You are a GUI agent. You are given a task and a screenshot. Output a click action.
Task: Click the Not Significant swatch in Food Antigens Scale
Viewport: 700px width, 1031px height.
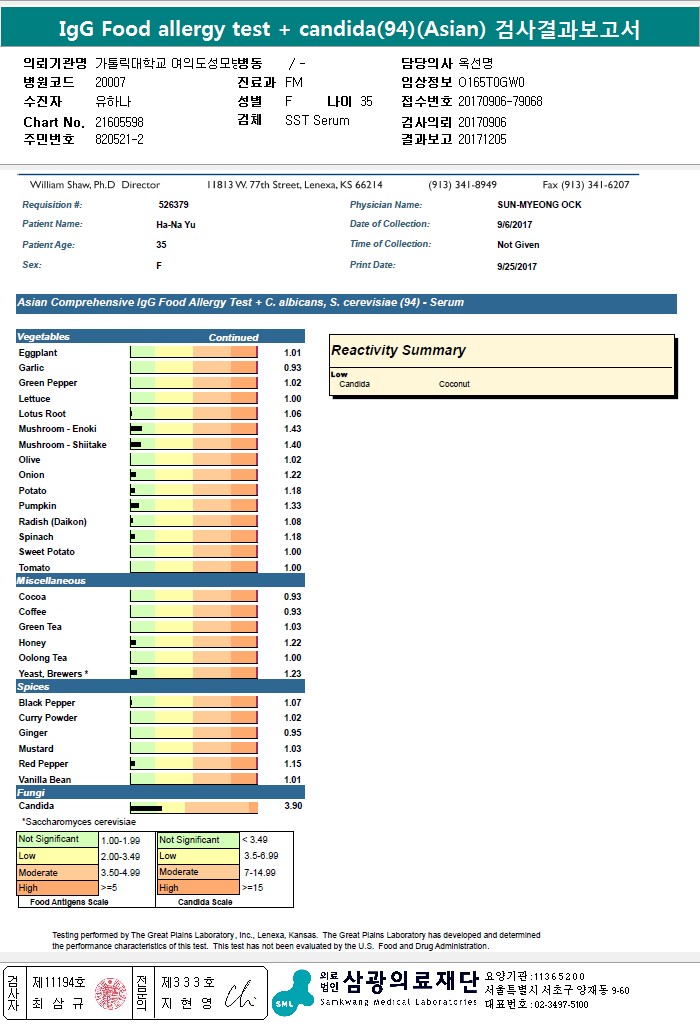tap(57, 839)
